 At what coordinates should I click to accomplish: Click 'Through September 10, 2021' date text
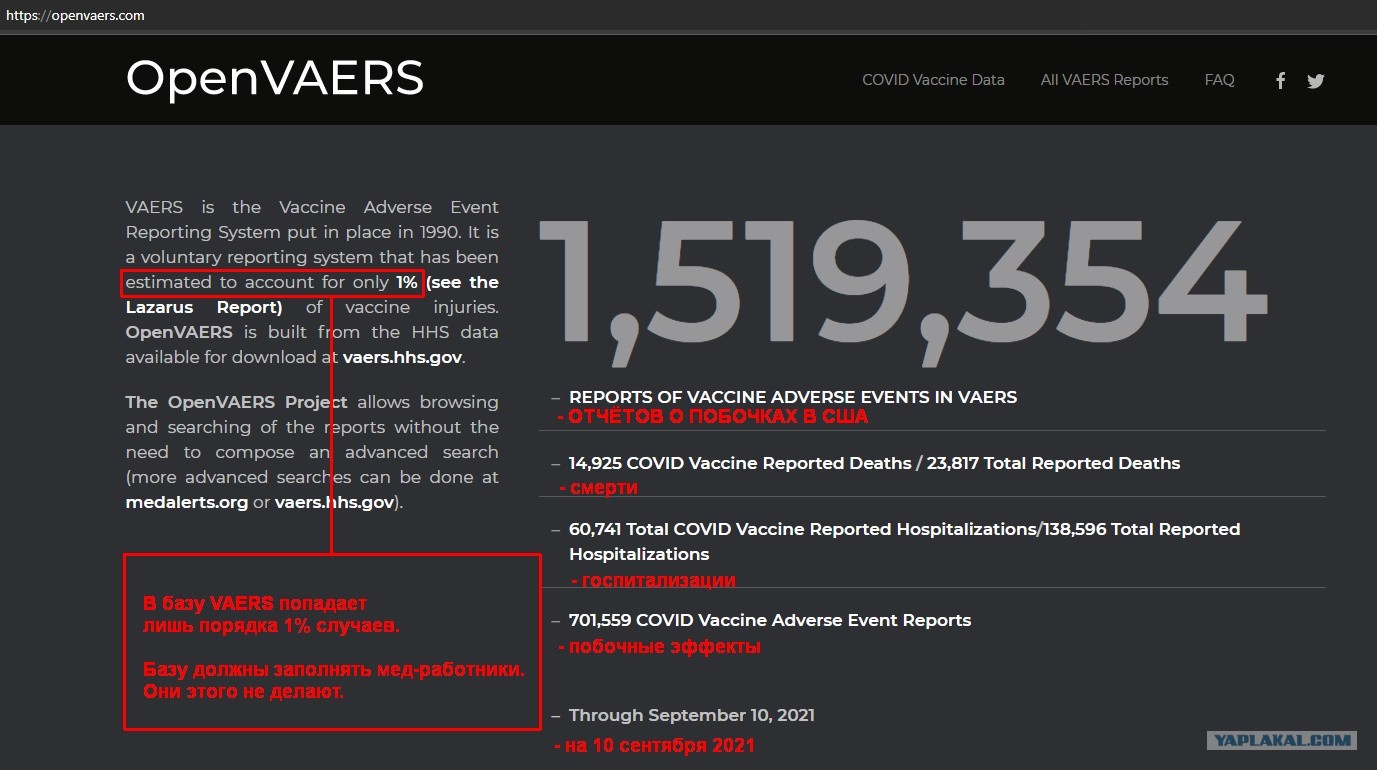coord(692,715)
